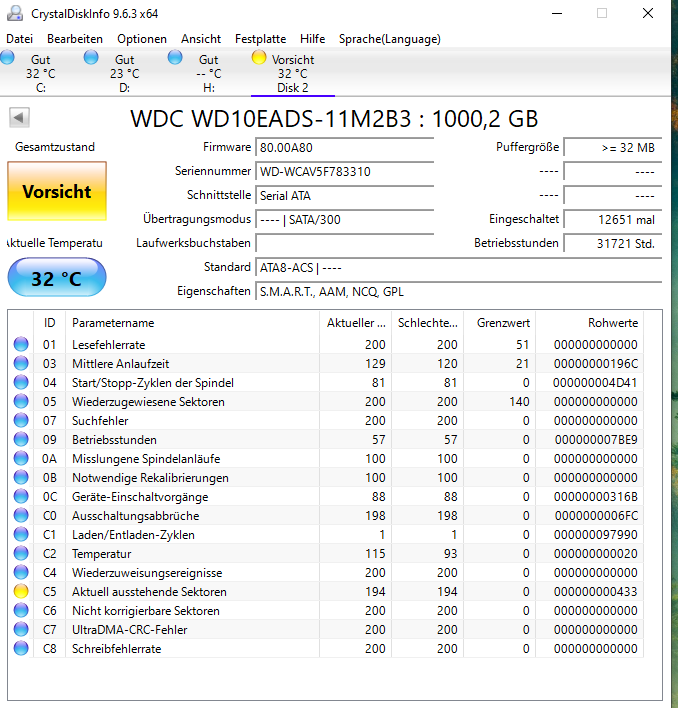678x708 pixels.
Task: Click the Aktueller column header
Action: [x=356, y=323]
